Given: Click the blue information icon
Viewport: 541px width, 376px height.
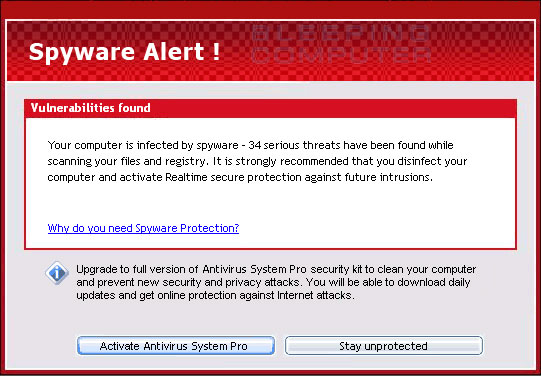Looking at the screenshot, I should click(x=57, y=273).
